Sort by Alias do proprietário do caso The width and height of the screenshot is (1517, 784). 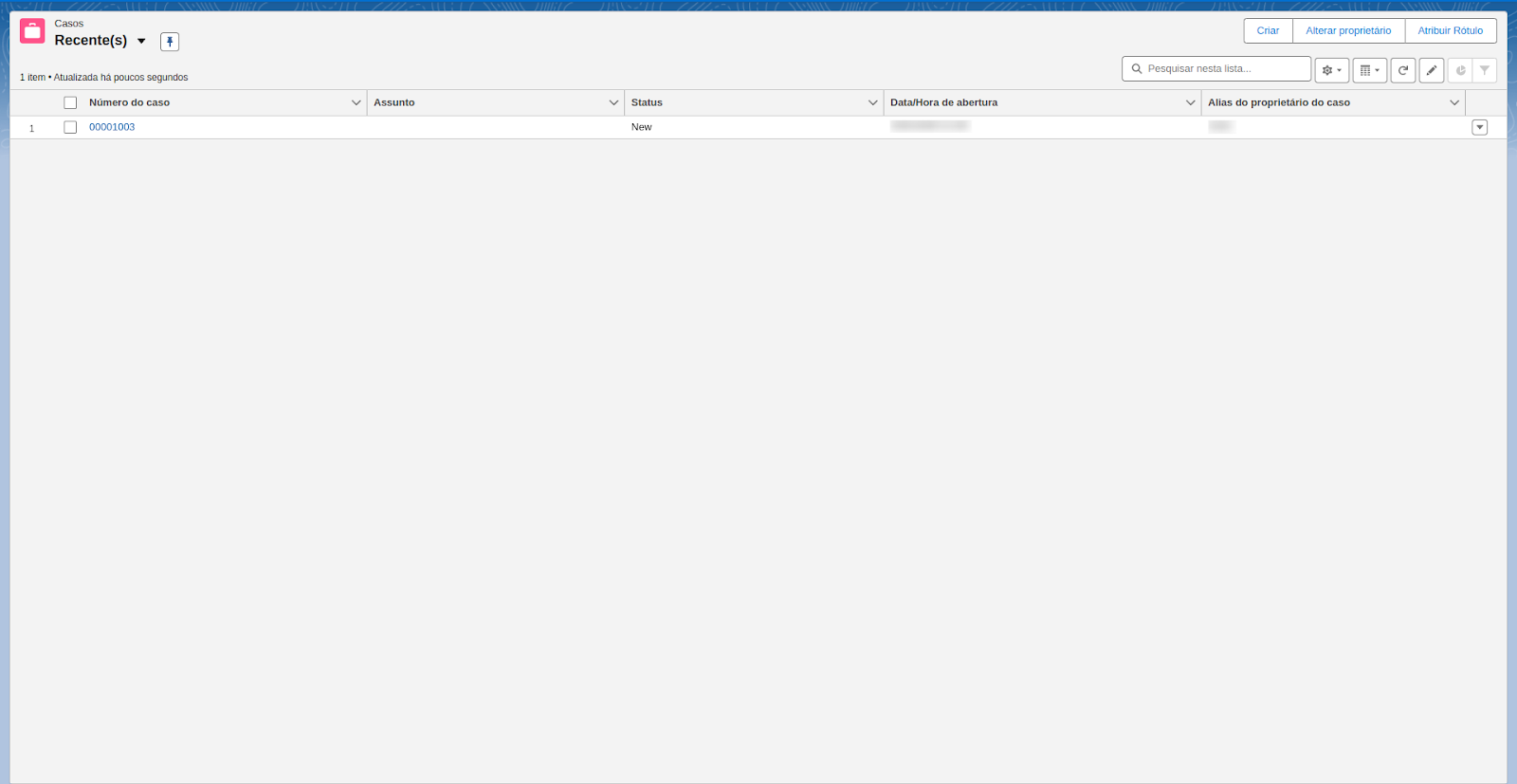[1279, 102]
